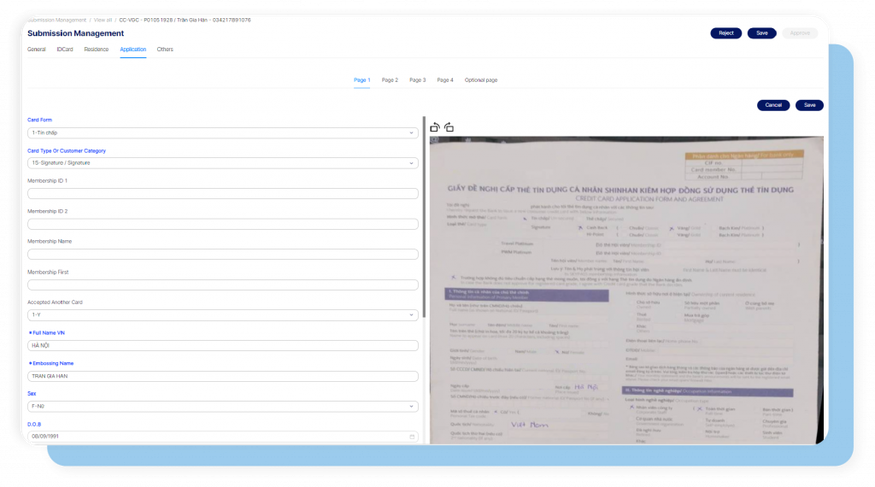Rotate the document image left
This screenshot has width=875, height=487.
pos(435,128)
